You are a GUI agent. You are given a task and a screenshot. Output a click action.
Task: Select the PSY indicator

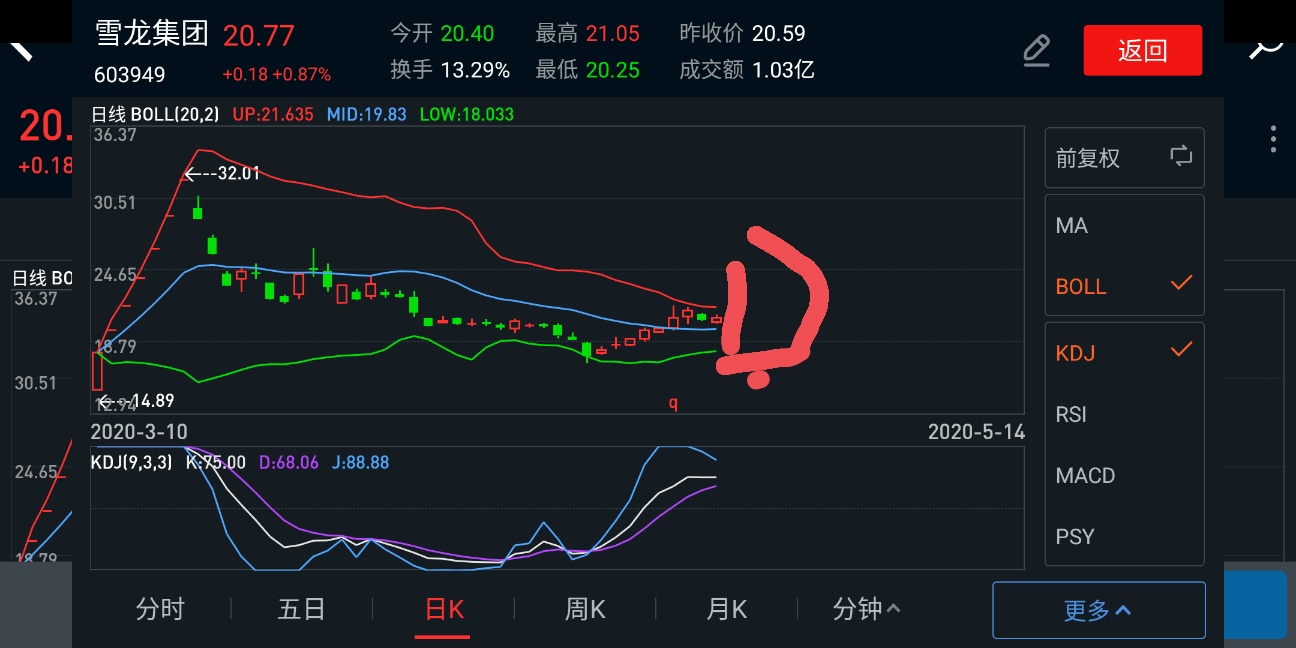tap(1075, 536)
